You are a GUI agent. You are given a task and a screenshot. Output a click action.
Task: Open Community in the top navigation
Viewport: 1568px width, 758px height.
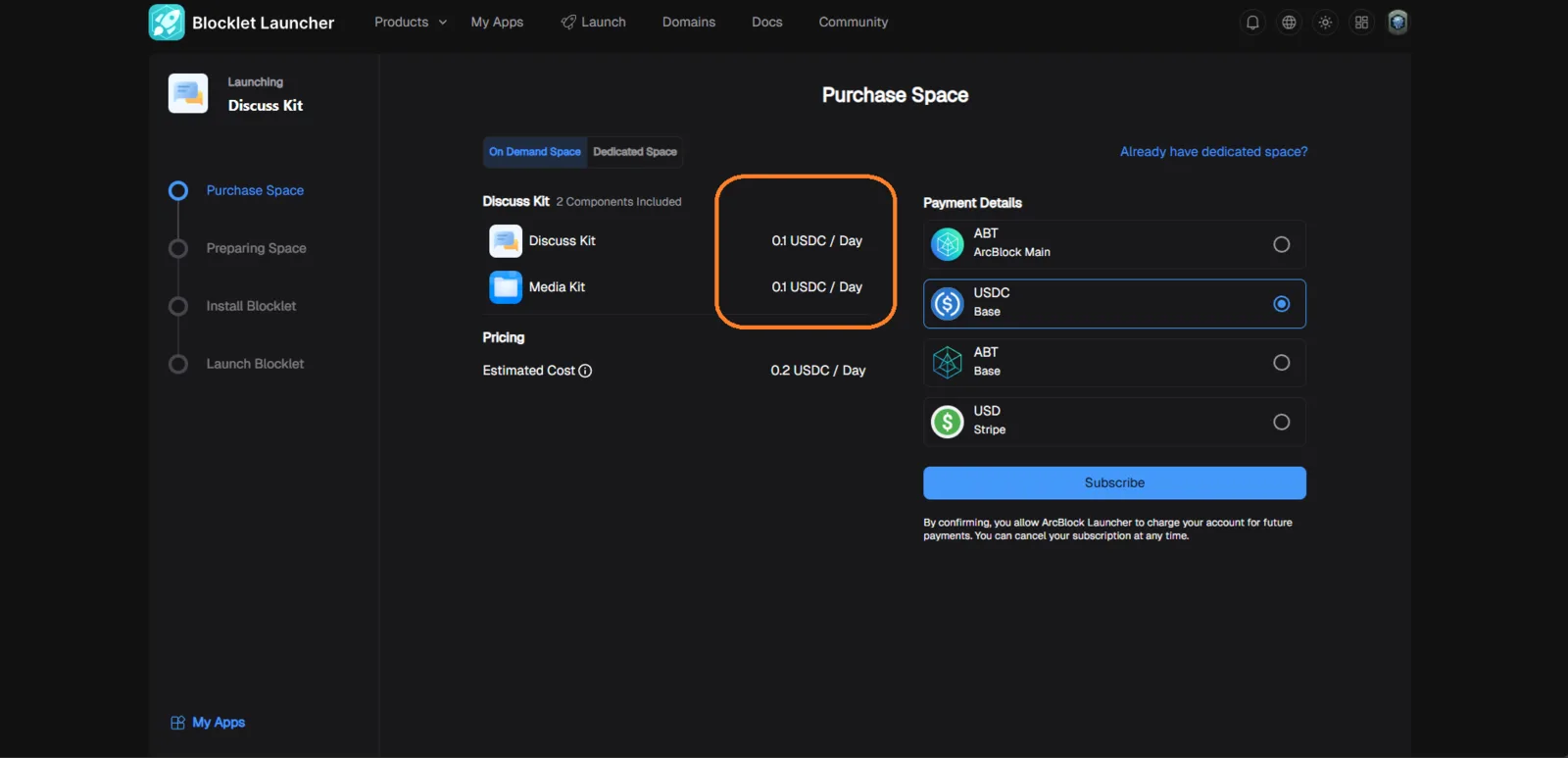pos(854,22)
